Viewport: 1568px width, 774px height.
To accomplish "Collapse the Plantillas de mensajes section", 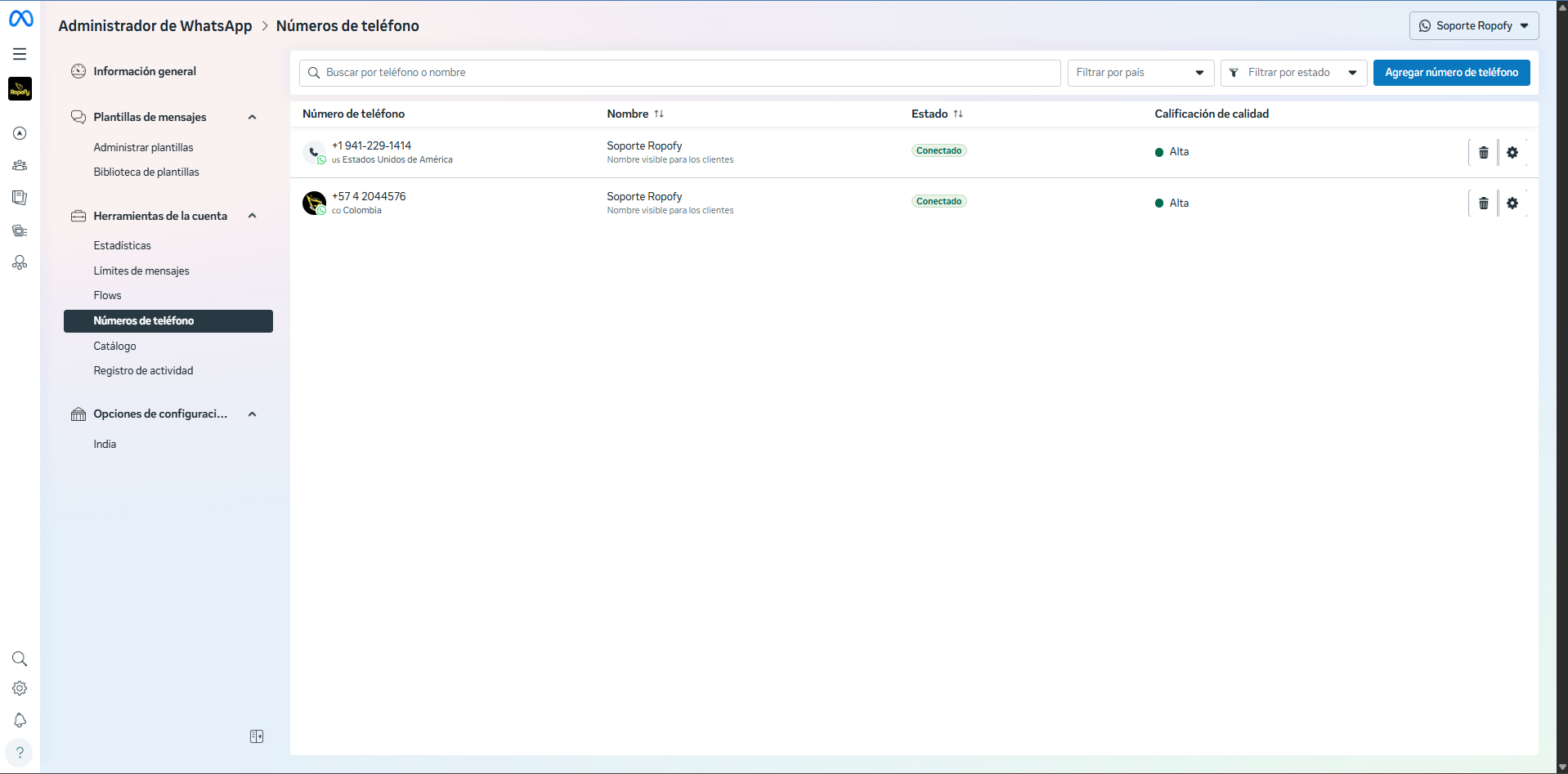I will (252, 118).
